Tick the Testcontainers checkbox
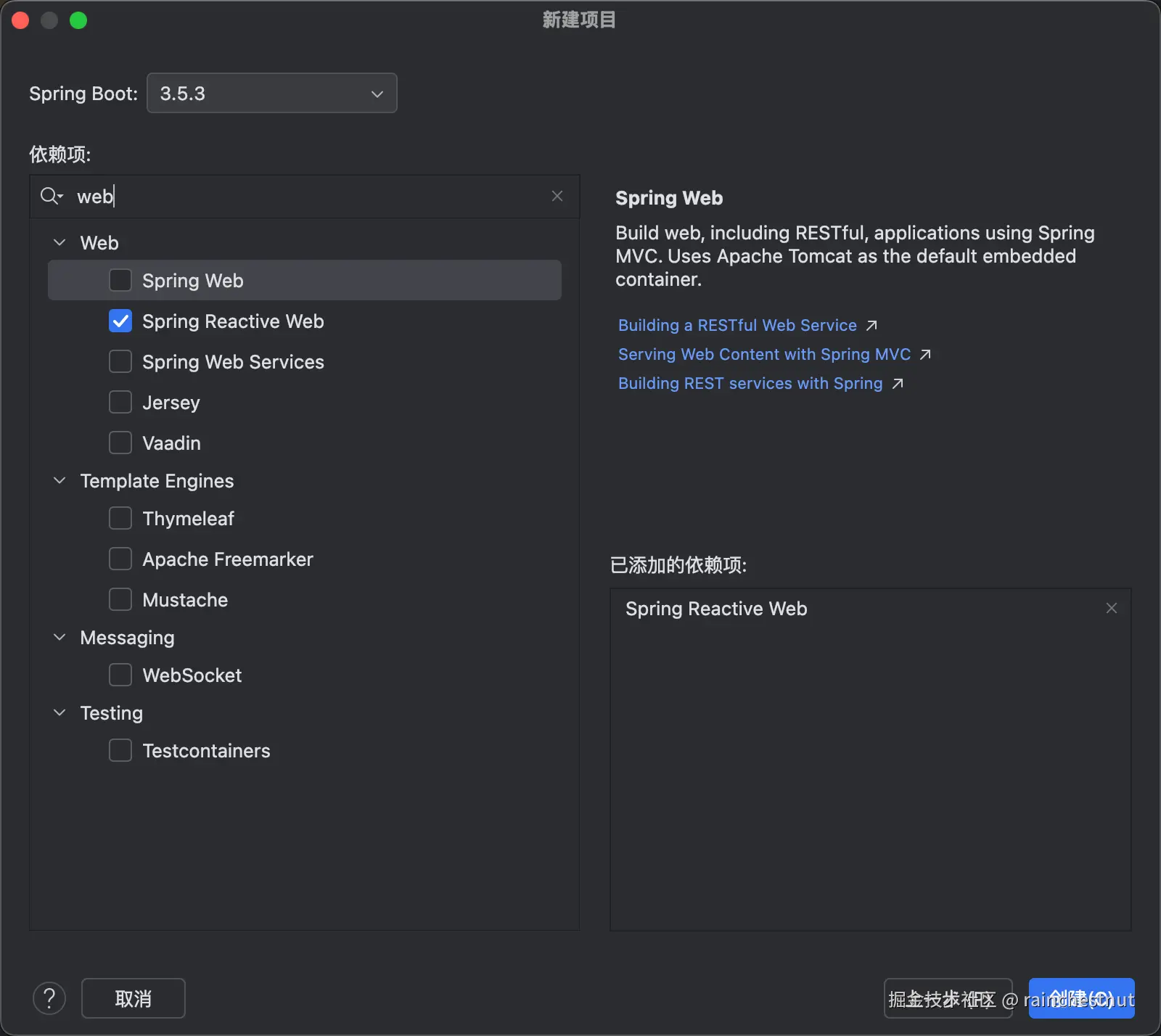 (x=120, y=750)
